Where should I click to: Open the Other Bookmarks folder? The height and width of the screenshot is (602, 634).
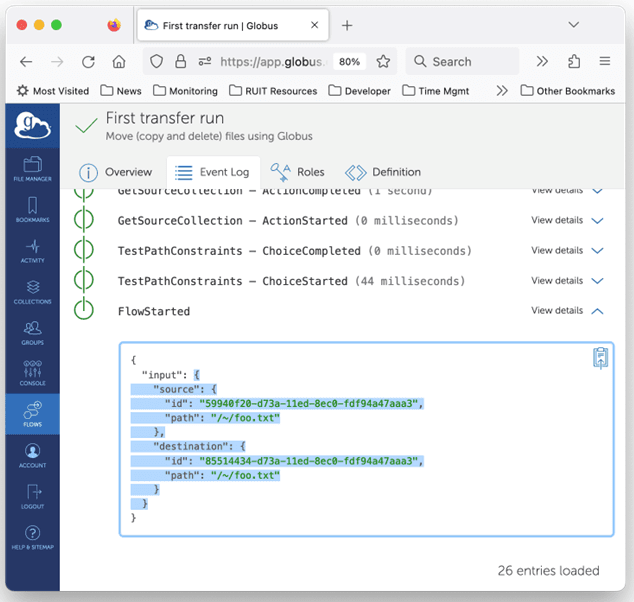pos(568,91)
